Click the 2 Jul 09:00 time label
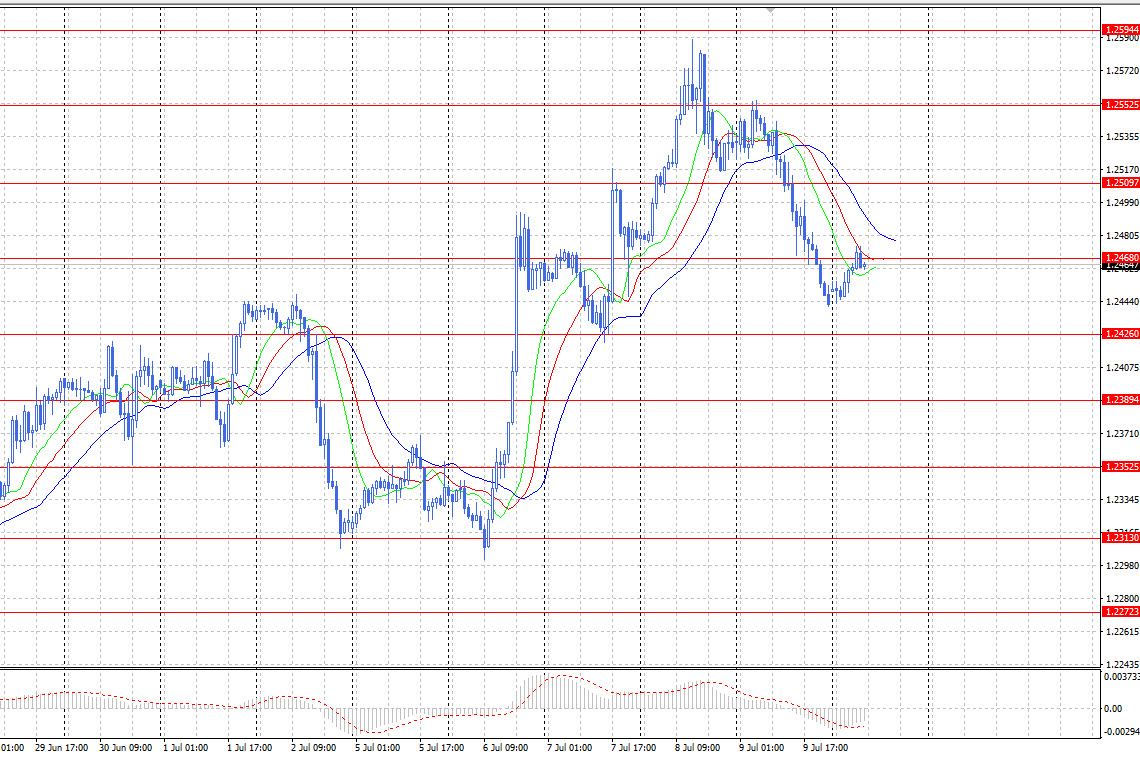 [313, 748]
